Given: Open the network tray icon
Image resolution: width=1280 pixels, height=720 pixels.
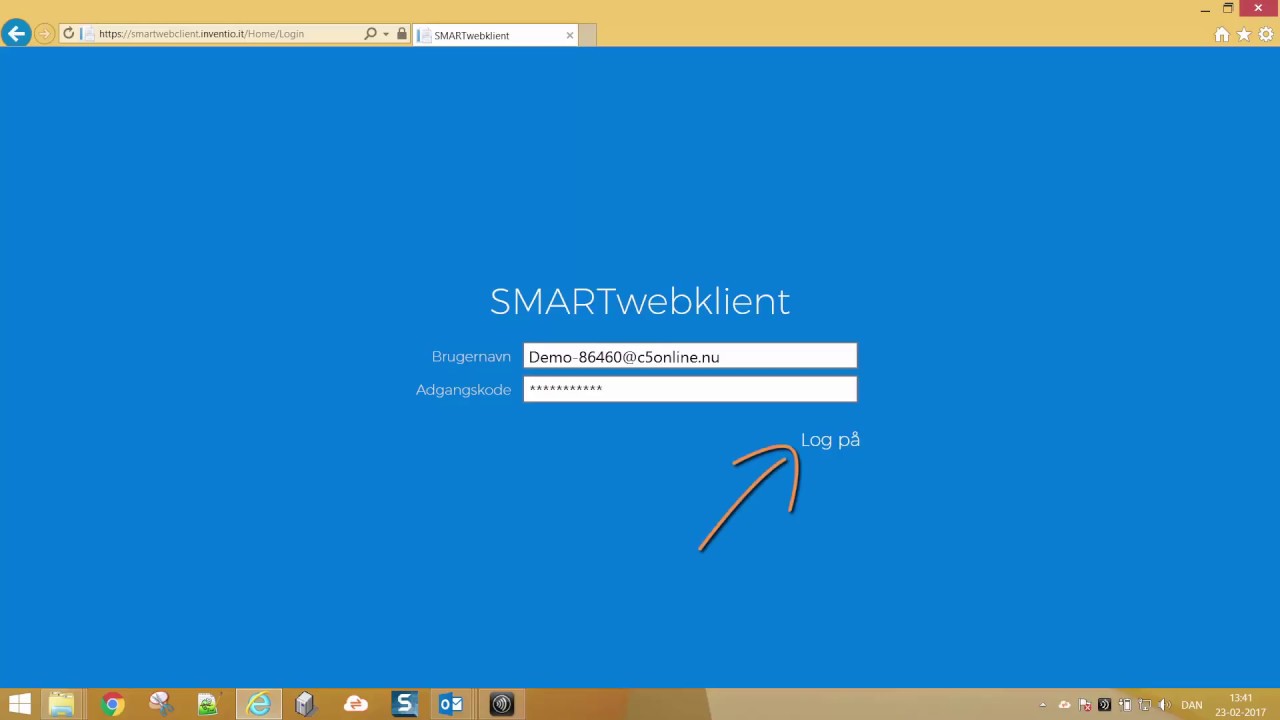Looking at the screenshot, I should pyautogui.click(x=1145, y=705).
